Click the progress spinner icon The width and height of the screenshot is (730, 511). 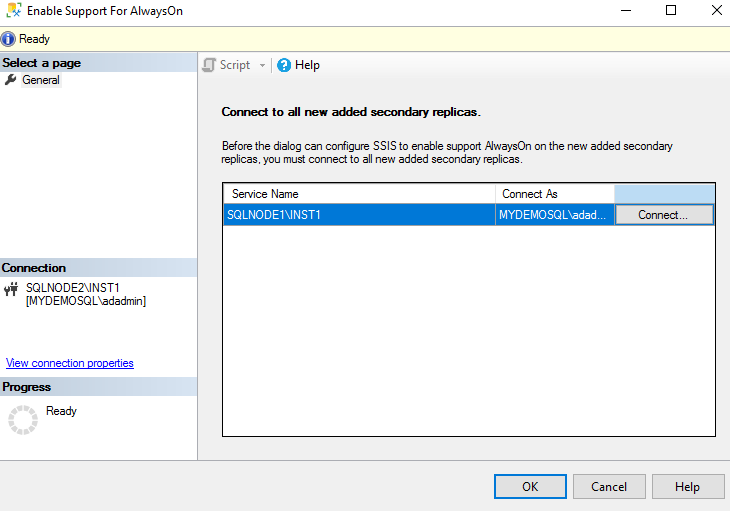[x=22, y=419]
